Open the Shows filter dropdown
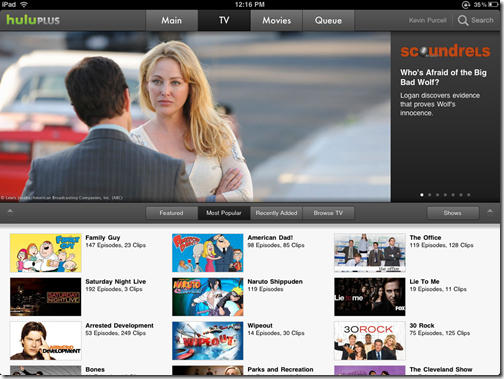 coord(453,213)
